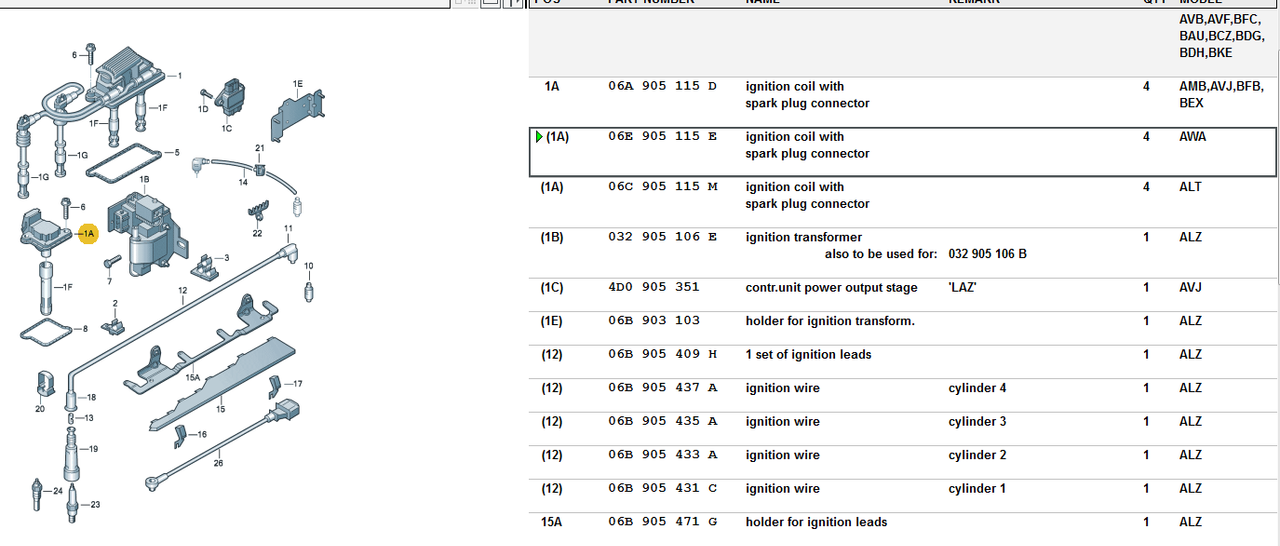The height and width of the screenshot is (546, 1280).
Task: Select the AWA model cell
Action: (1193, 137)
